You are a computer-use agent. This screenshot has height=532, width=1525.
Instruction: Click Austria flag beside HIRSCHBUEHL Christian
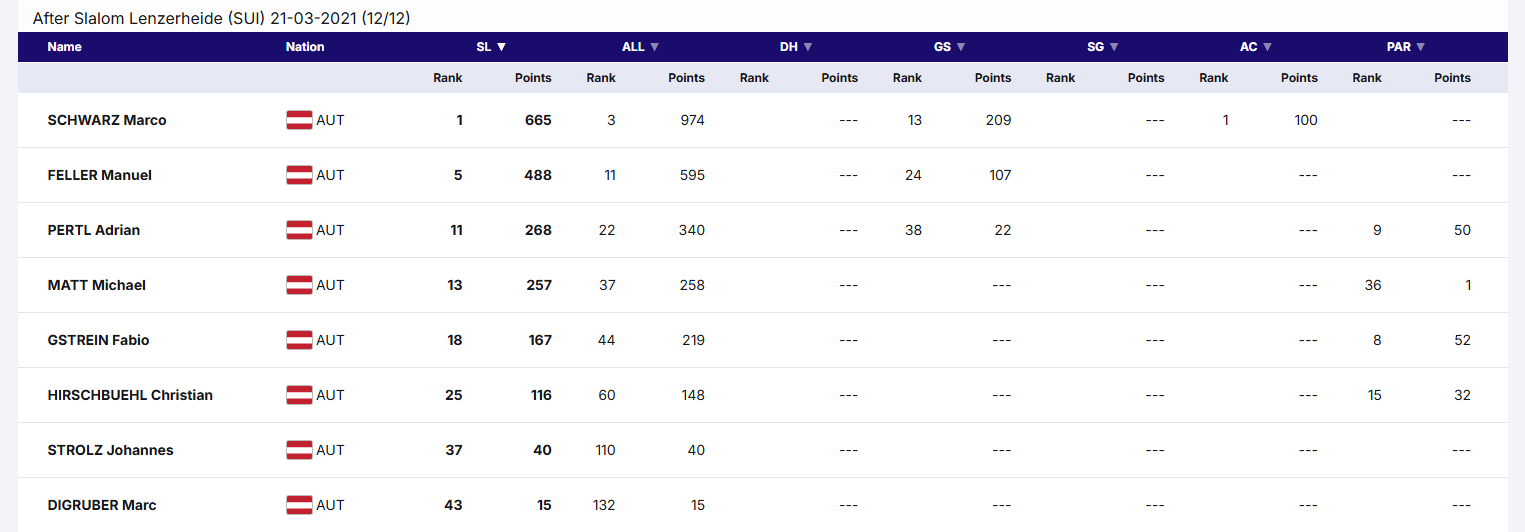tap(299, 395)
